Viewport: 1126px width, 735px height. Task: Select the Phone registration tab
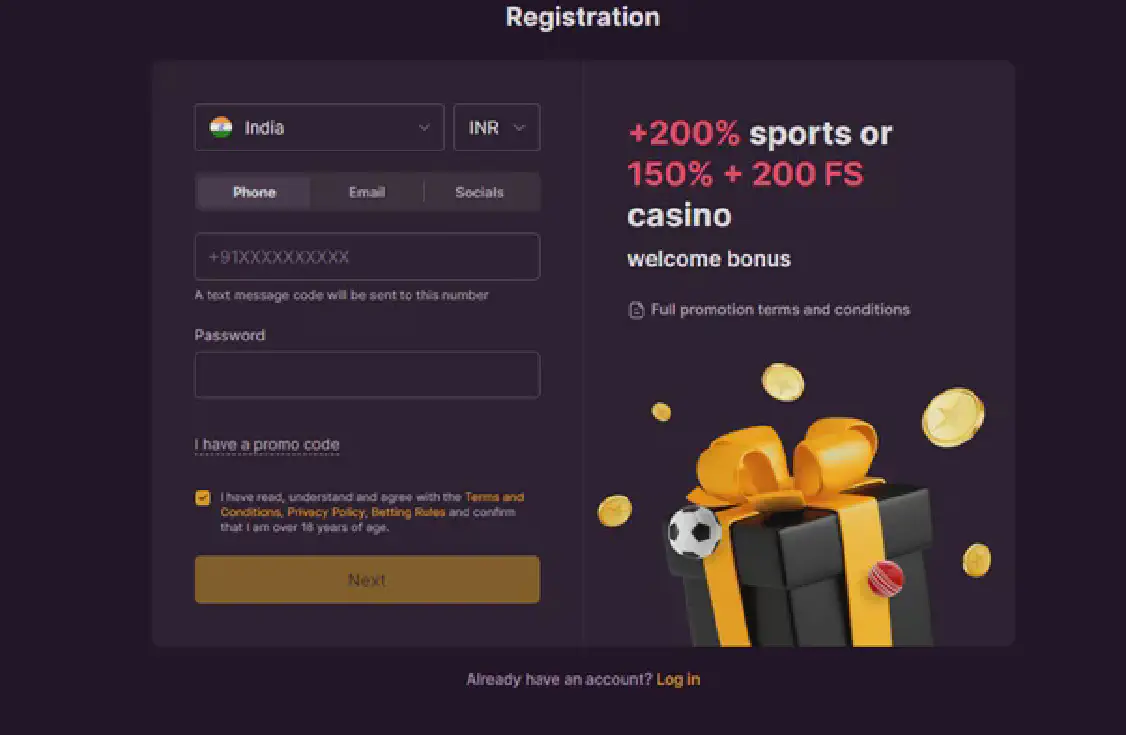pyautogui.click(x=254, y=192)
